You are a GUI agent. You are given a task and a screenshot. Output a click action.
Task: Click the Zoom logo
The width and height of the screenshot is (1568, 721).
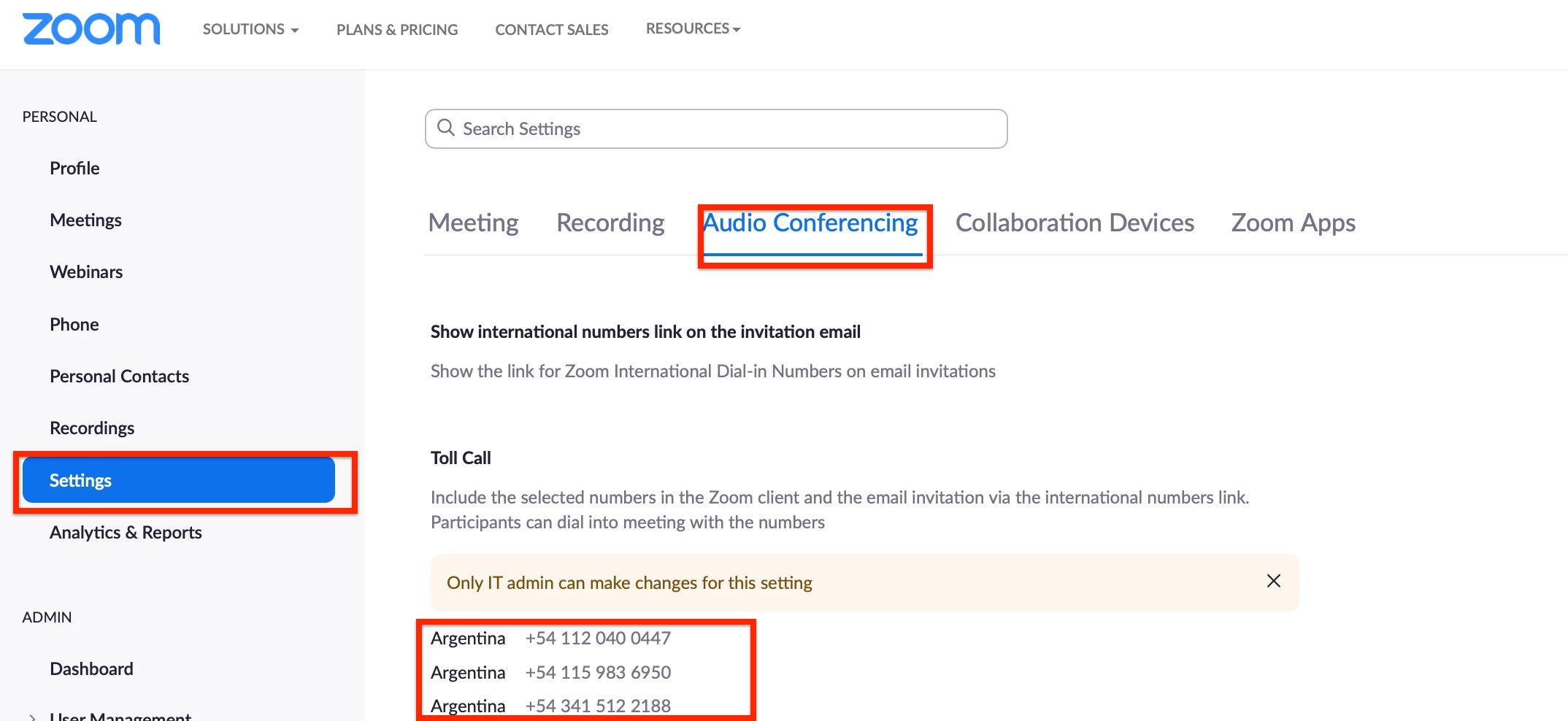91,29
